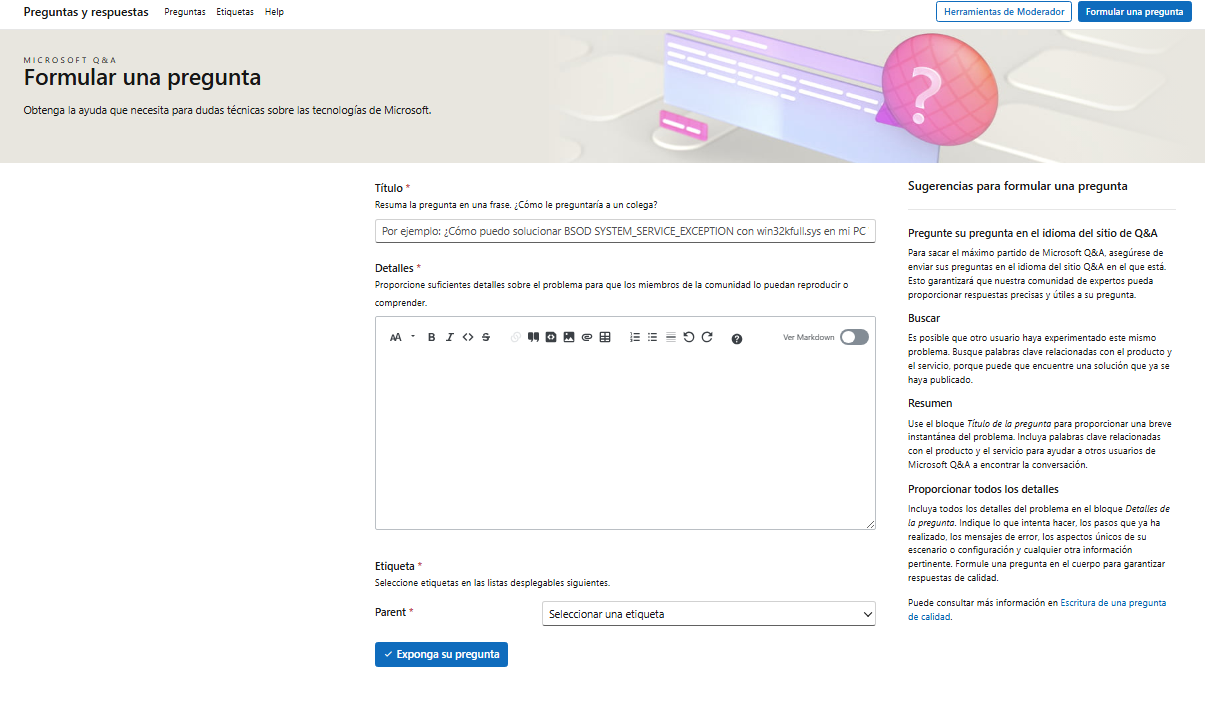This screenshot has height=706, width=1205.
Task: Expand the heading size dropdown arrow
Action: tap(413, 337)
